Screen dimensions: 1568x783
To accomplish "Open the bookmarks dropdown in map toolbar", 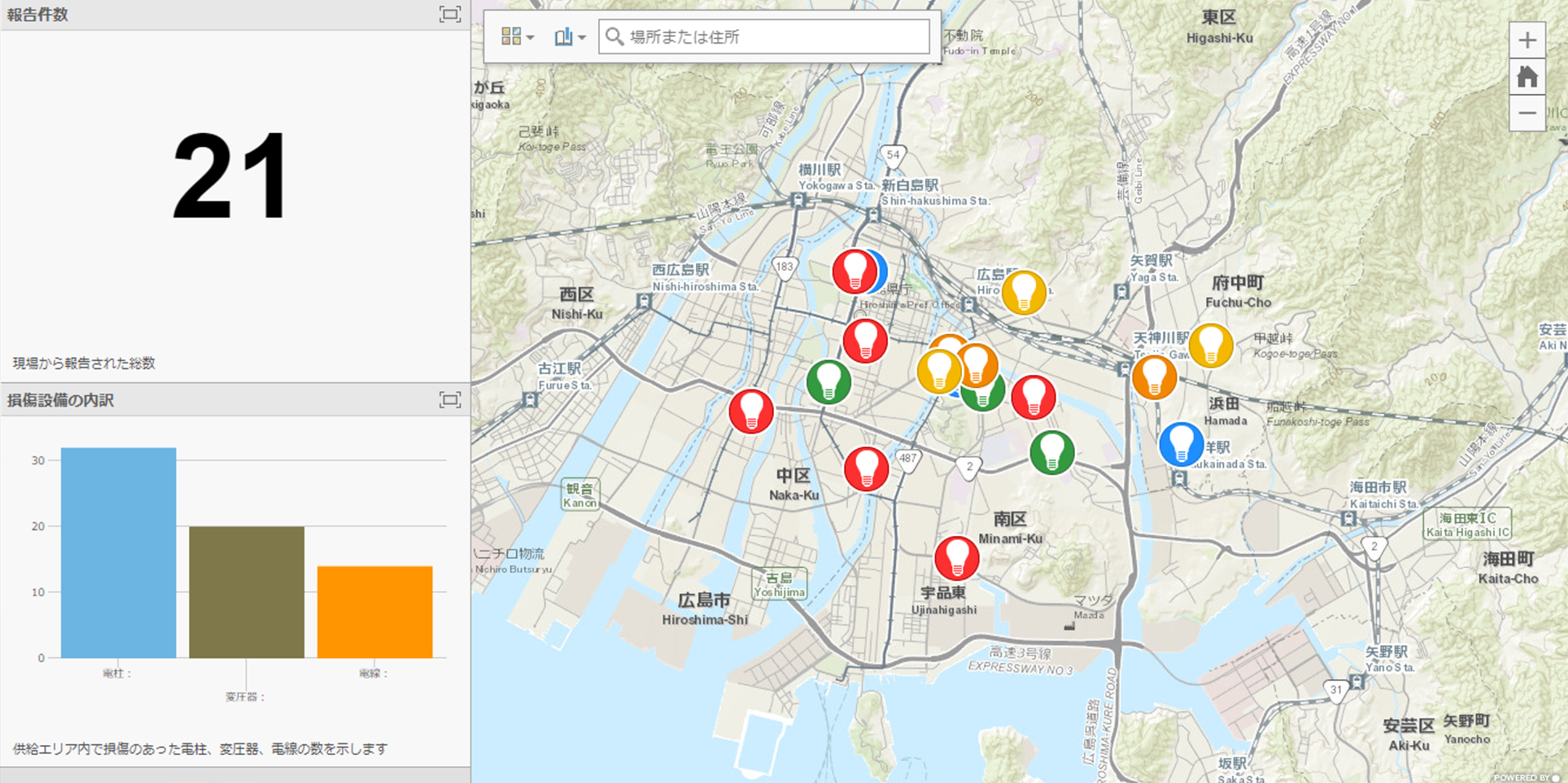I will (x=569, y=37).
